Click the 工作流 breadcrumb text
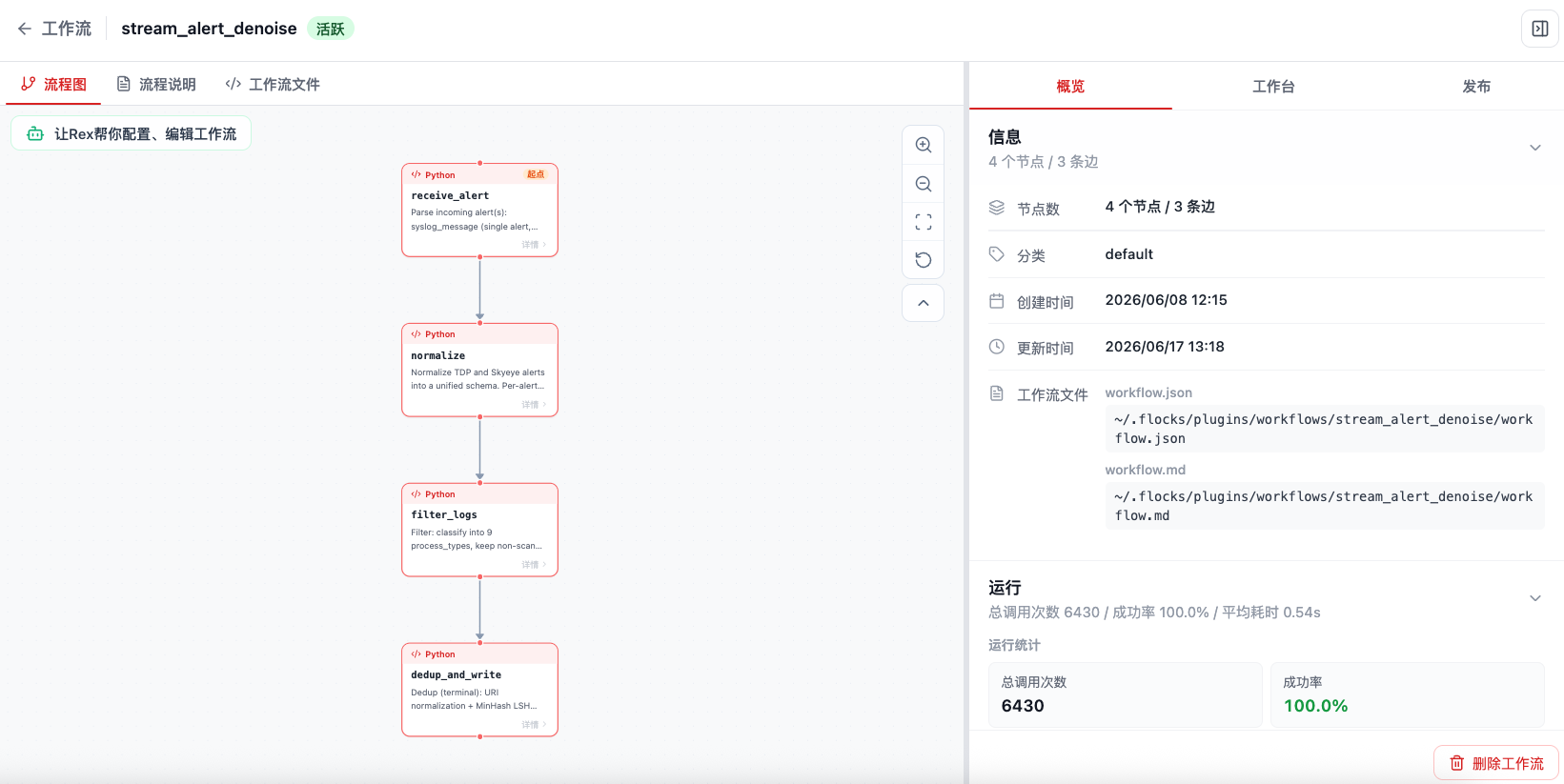The height and width of the screenshot is (784, 1564). point(67,29)
